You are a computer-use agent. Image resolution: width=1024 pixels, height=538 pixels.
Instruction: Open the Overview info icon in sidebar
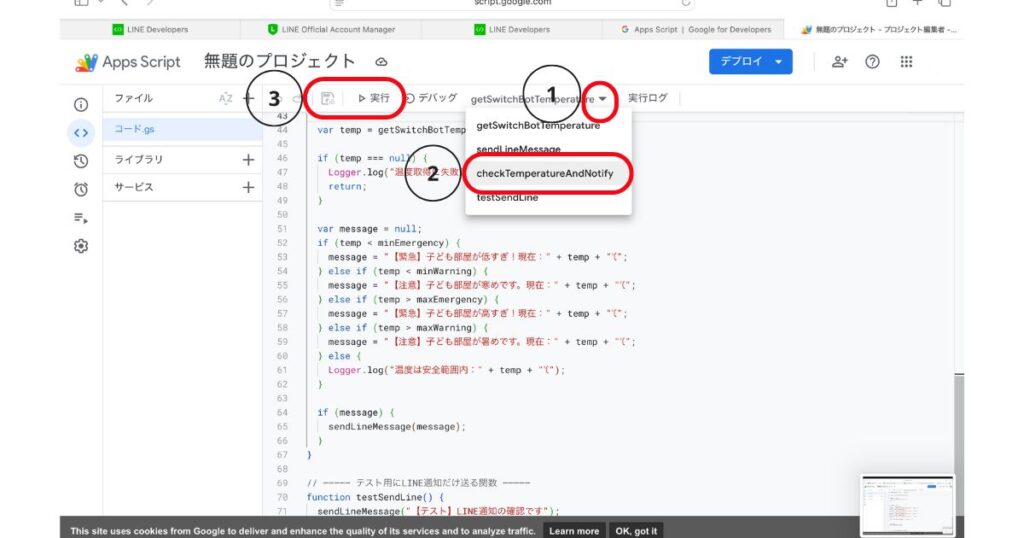81,104
